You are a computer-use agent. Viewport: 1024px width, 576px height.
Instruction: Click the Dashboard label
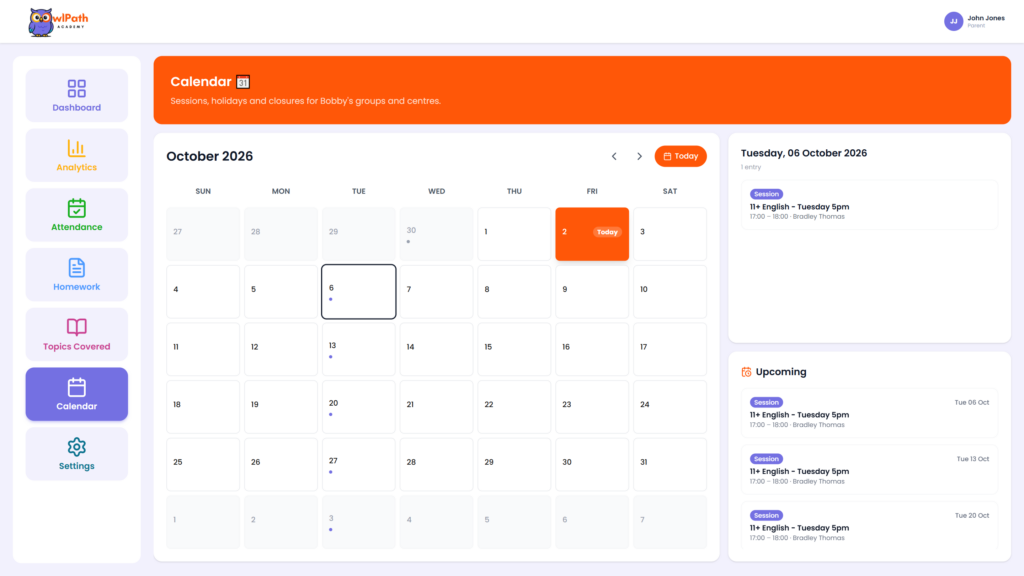(76, 108)
